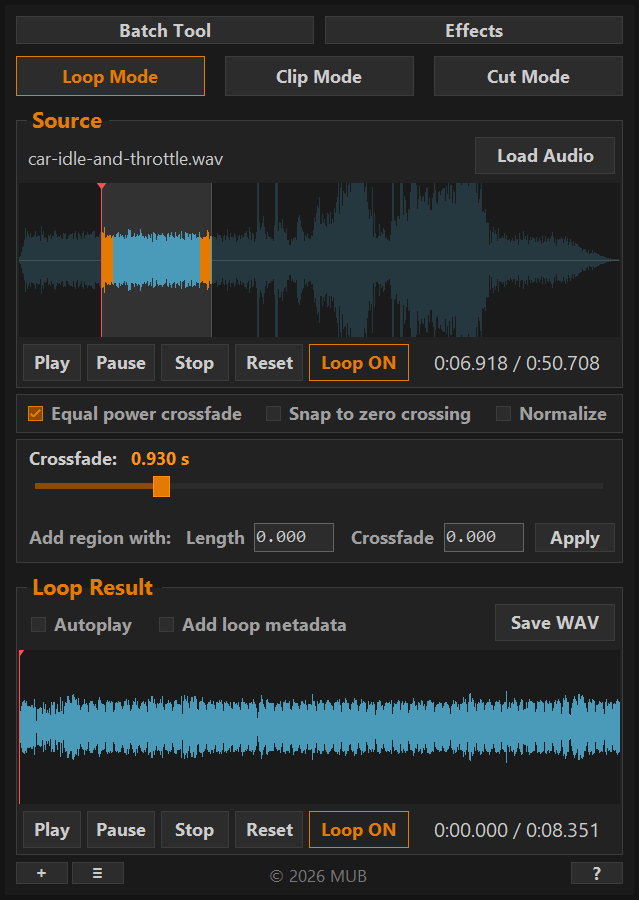The image size is (639, 900).
Task: Pause the loop result playback
Action: (x=121, y=830)
